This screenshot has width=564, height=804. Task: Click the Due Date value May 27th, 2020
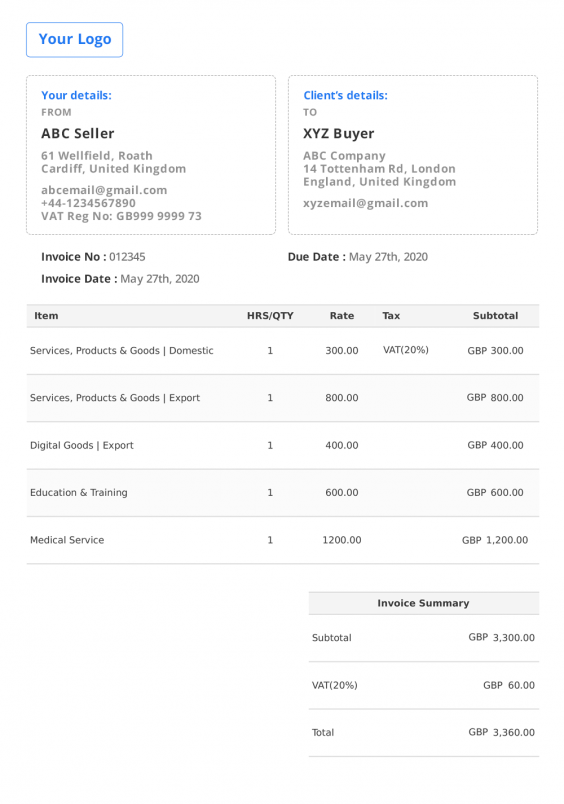[x=388, y=257]
